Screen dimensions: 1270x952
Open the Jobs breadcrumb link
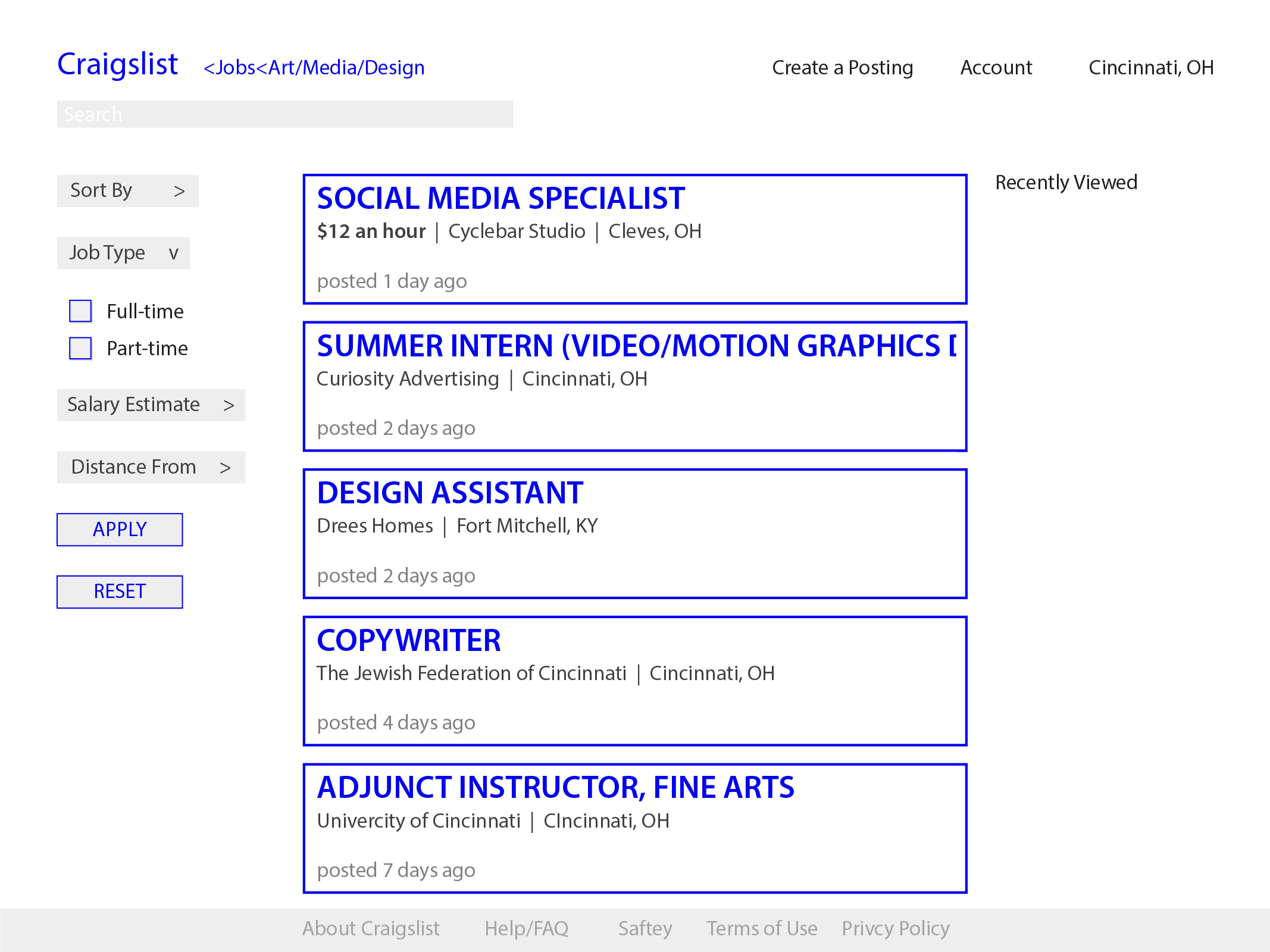pos(234,68)
